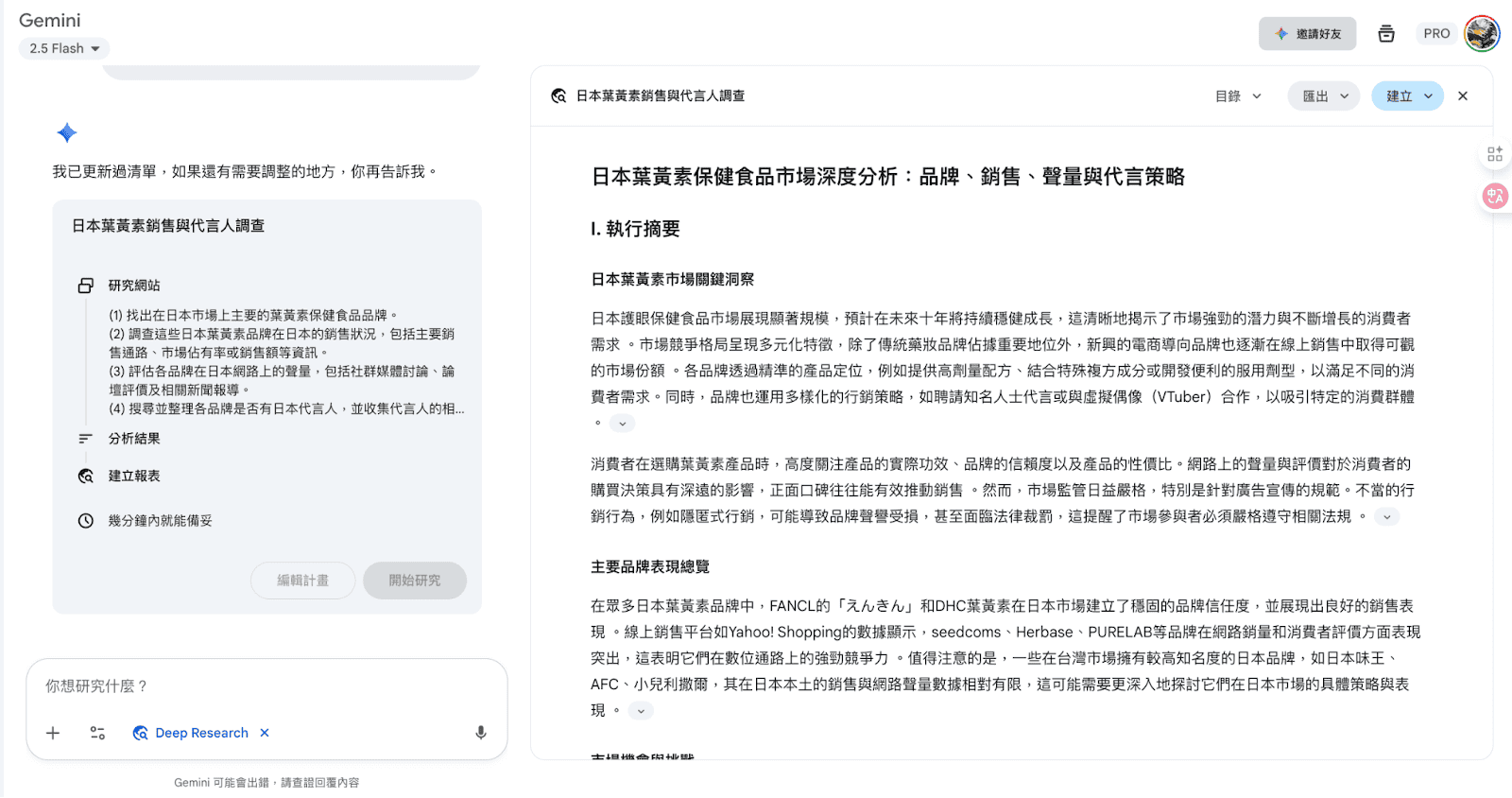Click the plus add-file icon
The image size is (1512, 798).
pos(53,733)
